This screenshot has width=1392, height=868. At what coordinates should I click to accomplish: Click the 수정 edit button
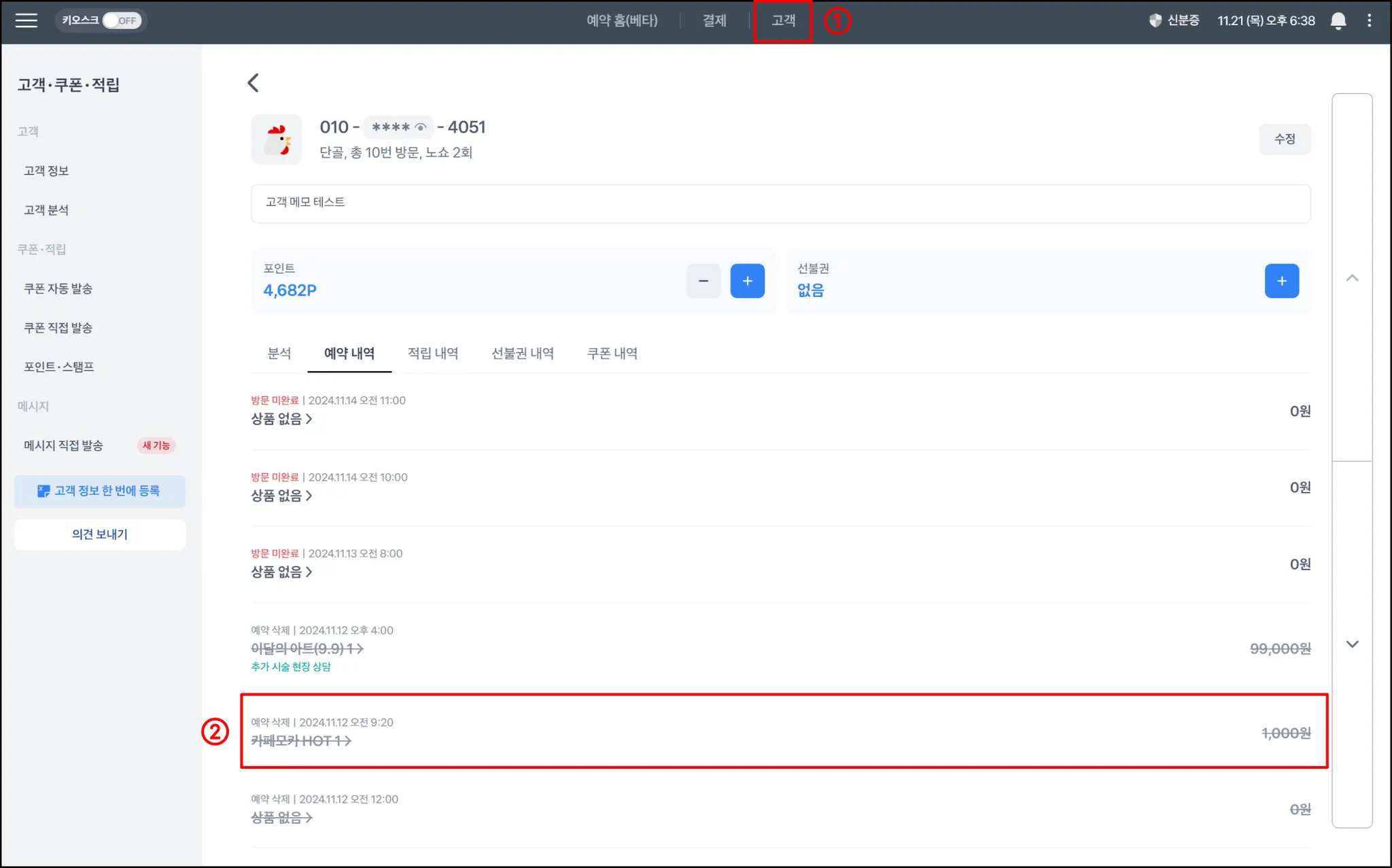(x=1284, y=139)
